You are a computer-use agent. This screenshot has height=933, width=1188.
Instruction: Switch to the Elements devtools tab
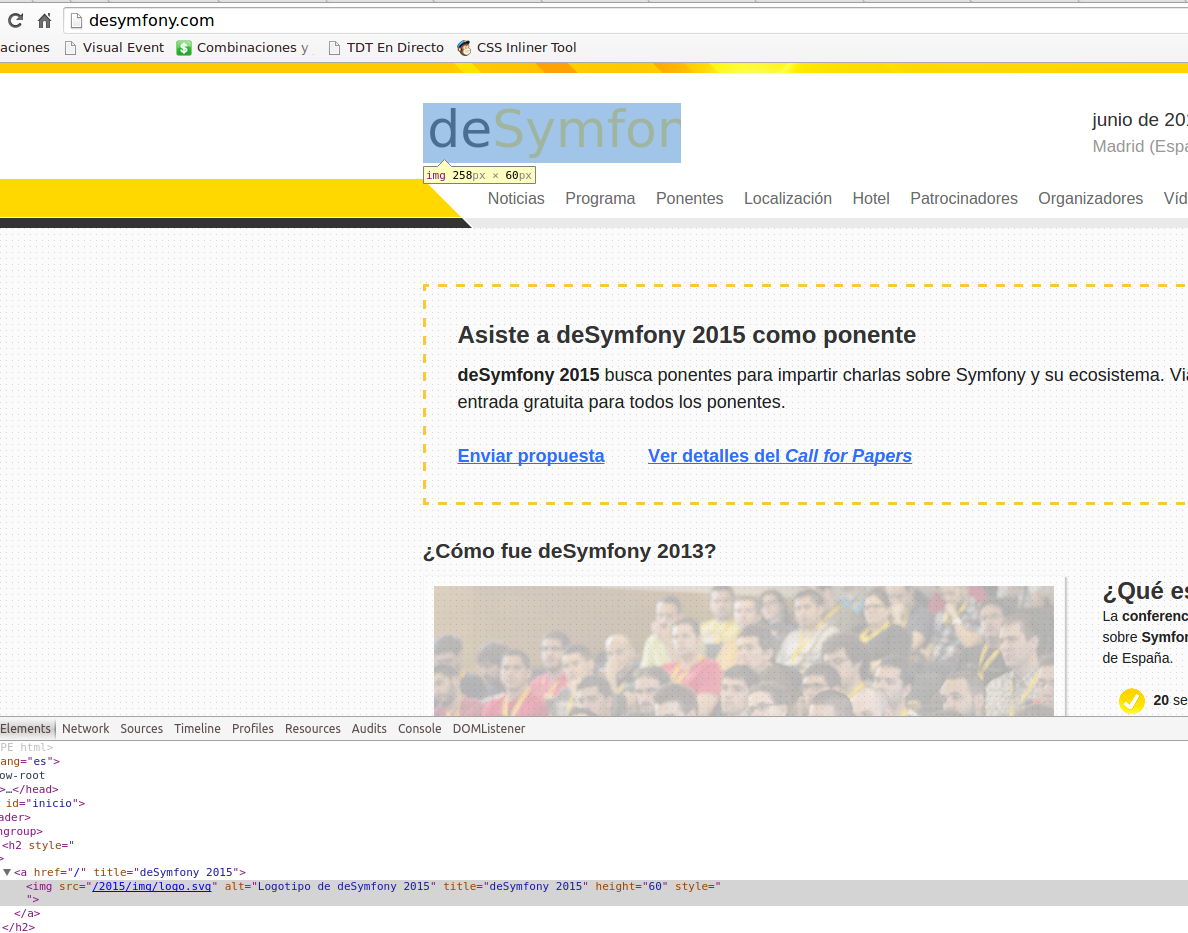click(26, 728)
